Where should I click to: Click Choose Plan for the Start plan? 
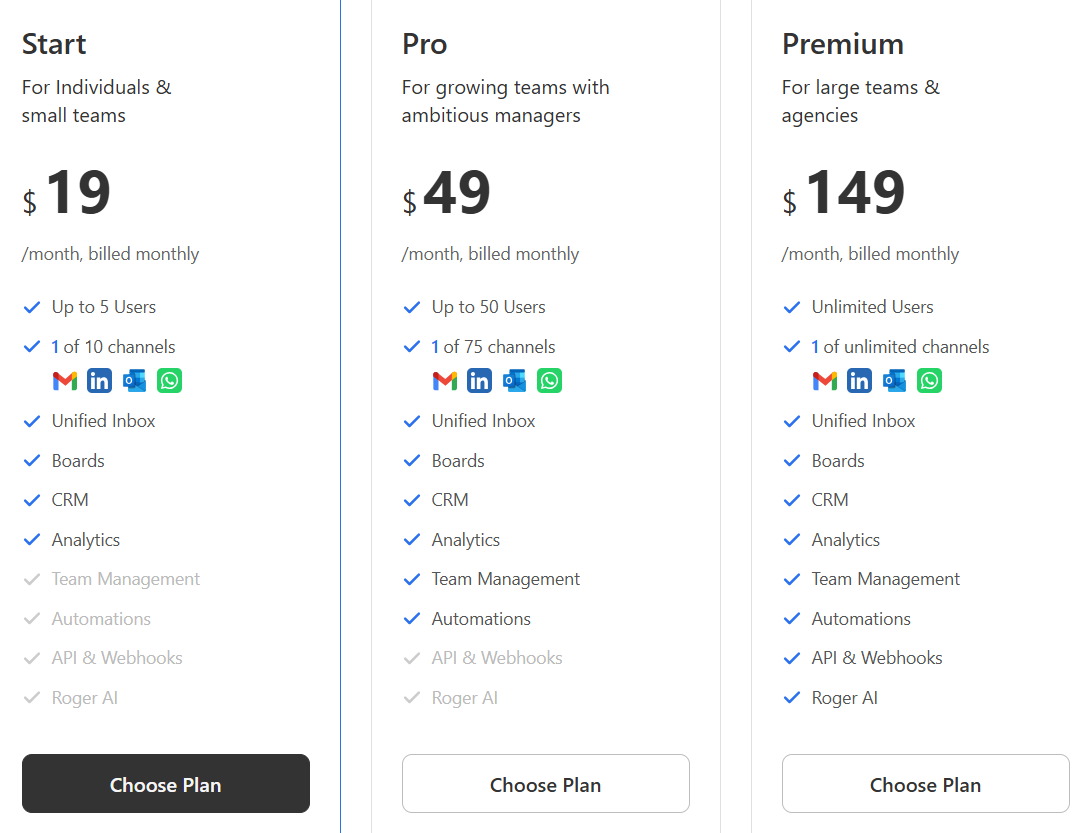(x=165, y=784)
